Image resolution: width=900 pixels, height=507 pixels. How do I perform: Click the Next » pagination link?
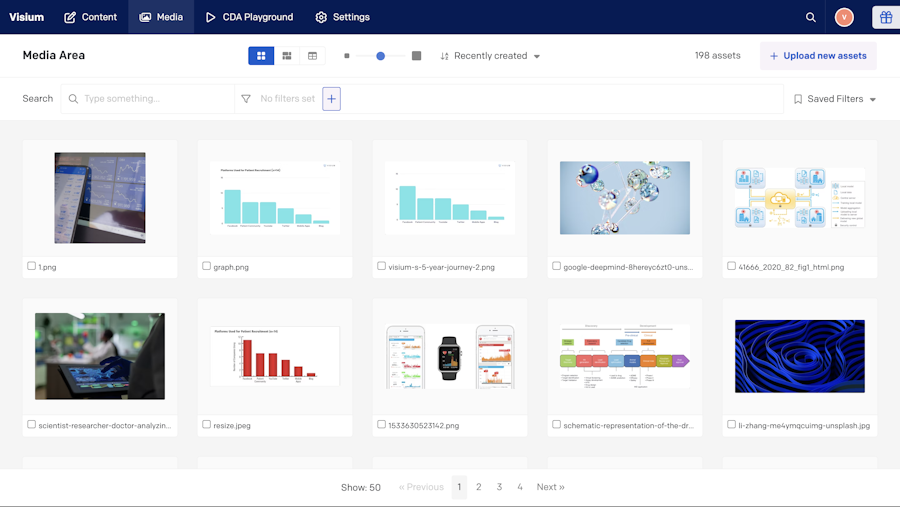[550, 487]
